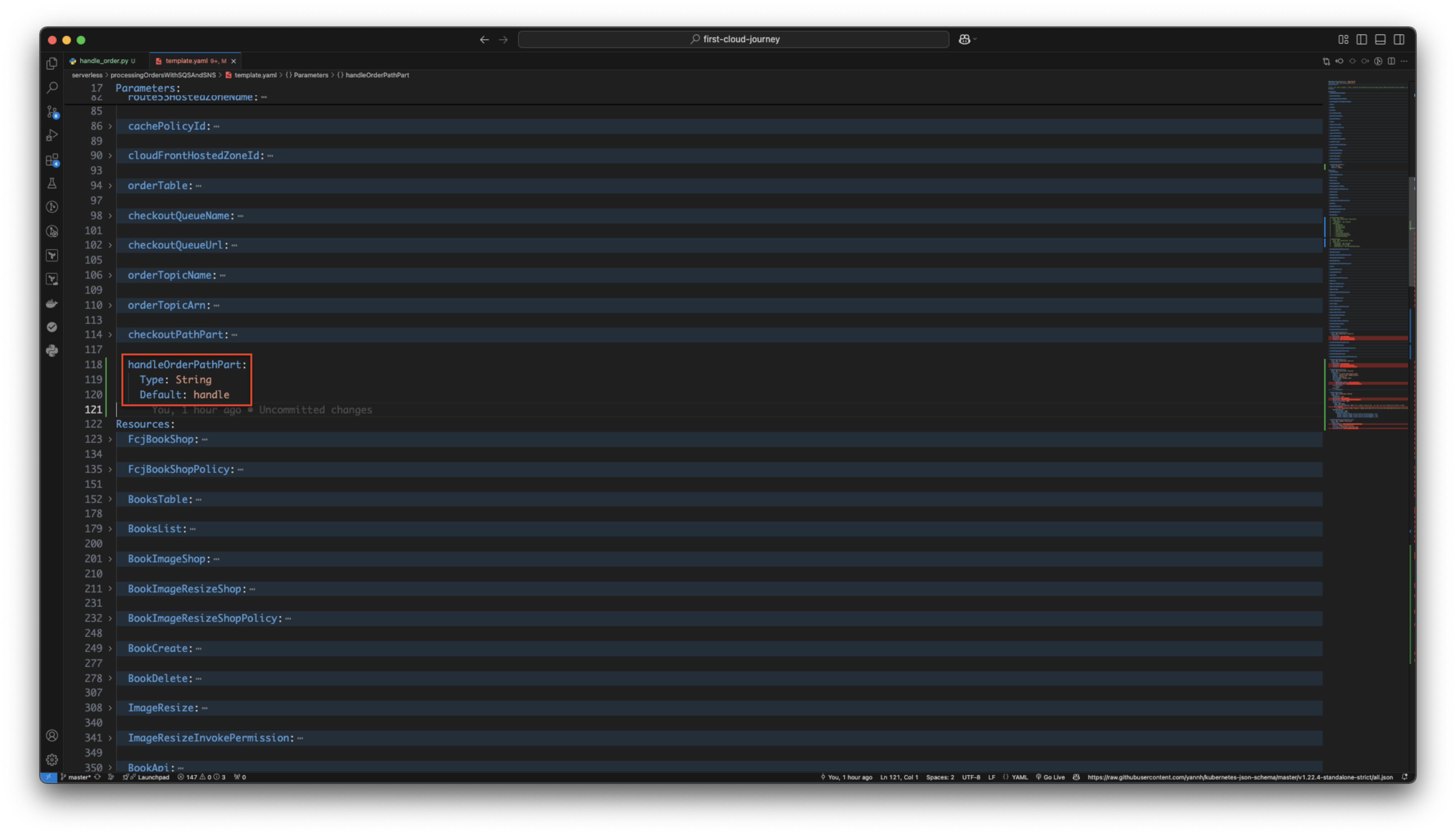1456x836 pixels.
Task: Click the code minimap overview
Action: 1367,255
